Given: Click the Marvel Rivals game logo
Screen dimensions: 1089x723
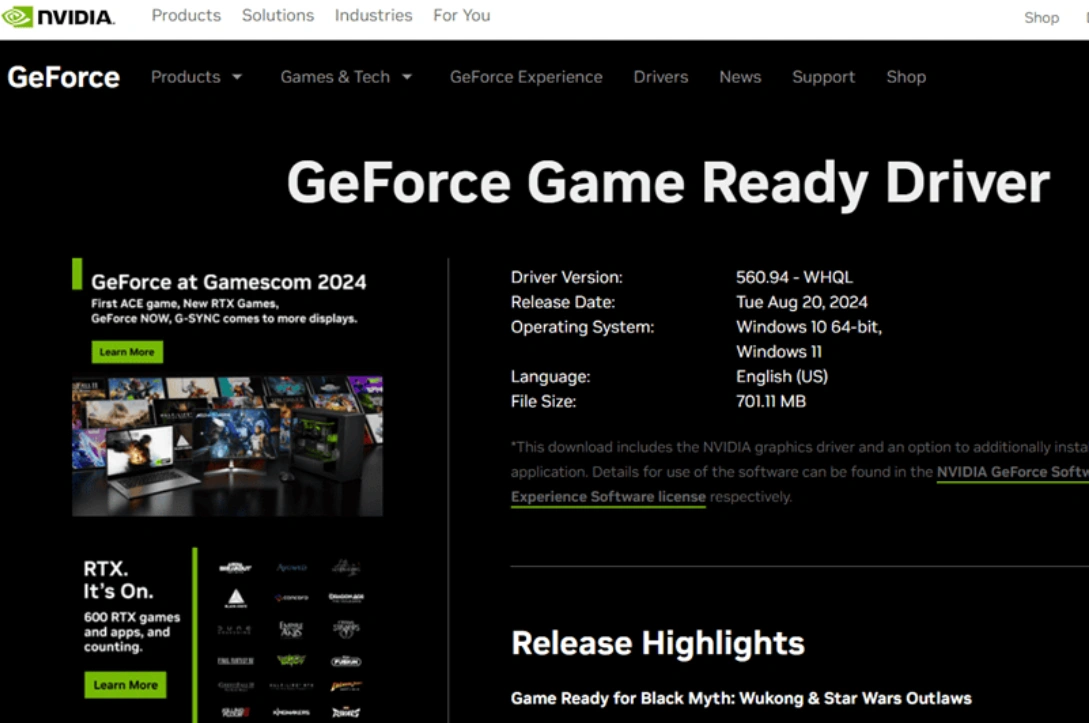Looking at the screenshot, I should point(345,713).
